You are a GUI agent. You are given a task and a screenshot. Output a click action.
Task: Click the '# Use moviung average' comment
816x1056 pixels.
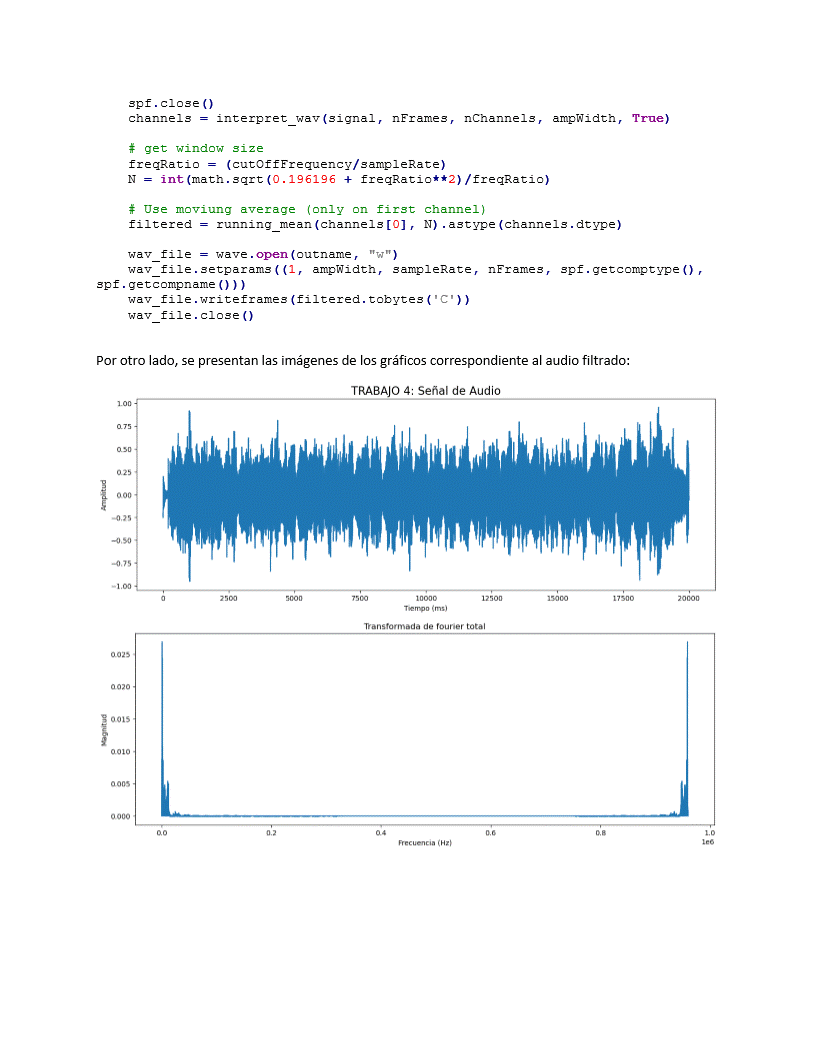click(307, 209)
